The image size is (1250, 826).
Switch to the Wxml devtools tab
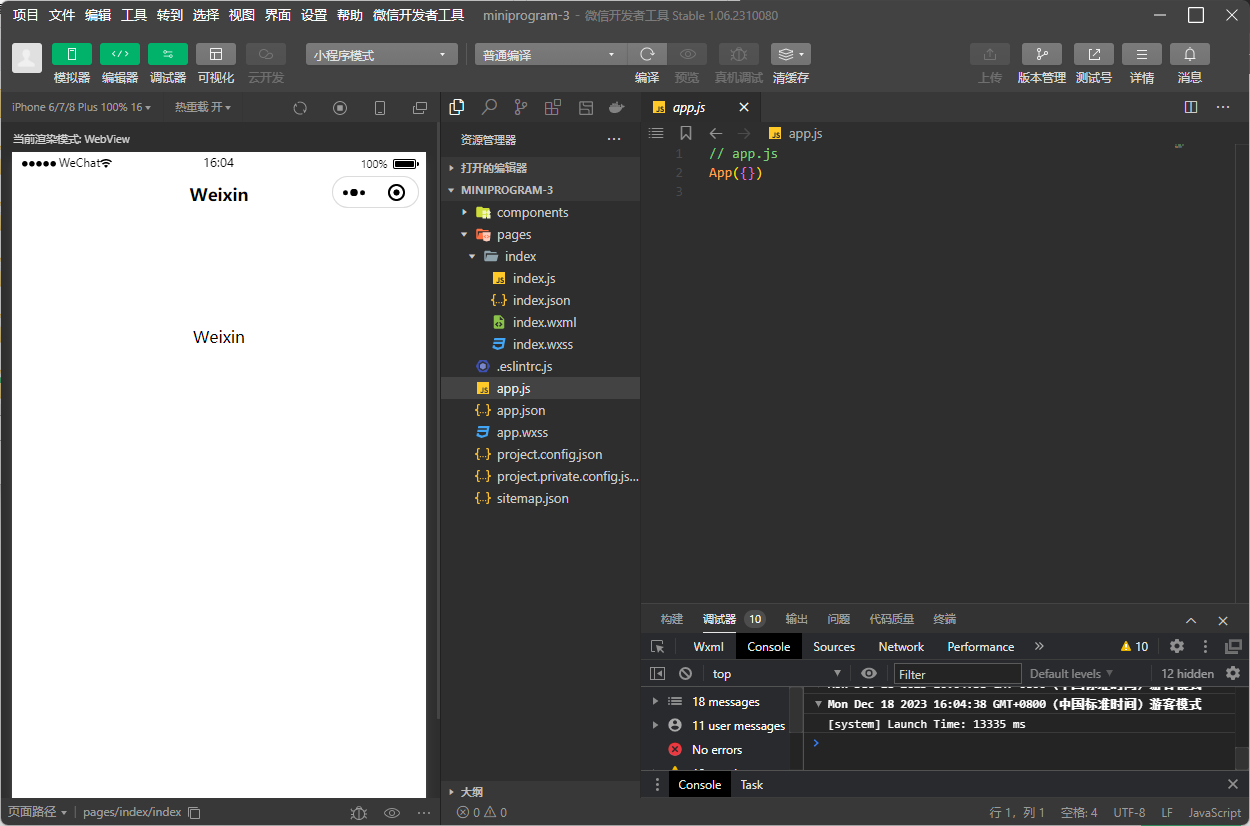pos(708,646)
